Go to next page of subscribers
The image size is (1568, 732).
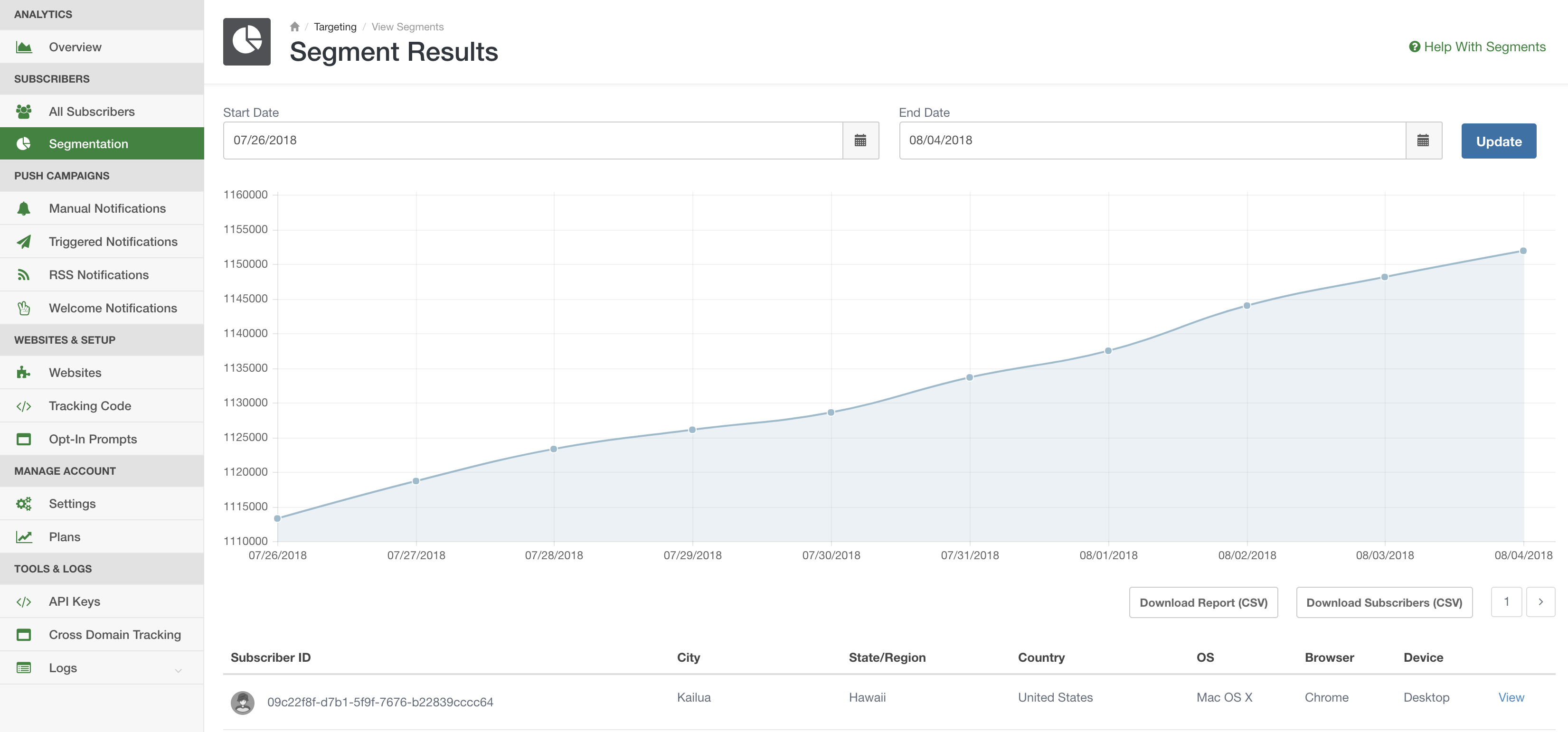click(1540, 602)
